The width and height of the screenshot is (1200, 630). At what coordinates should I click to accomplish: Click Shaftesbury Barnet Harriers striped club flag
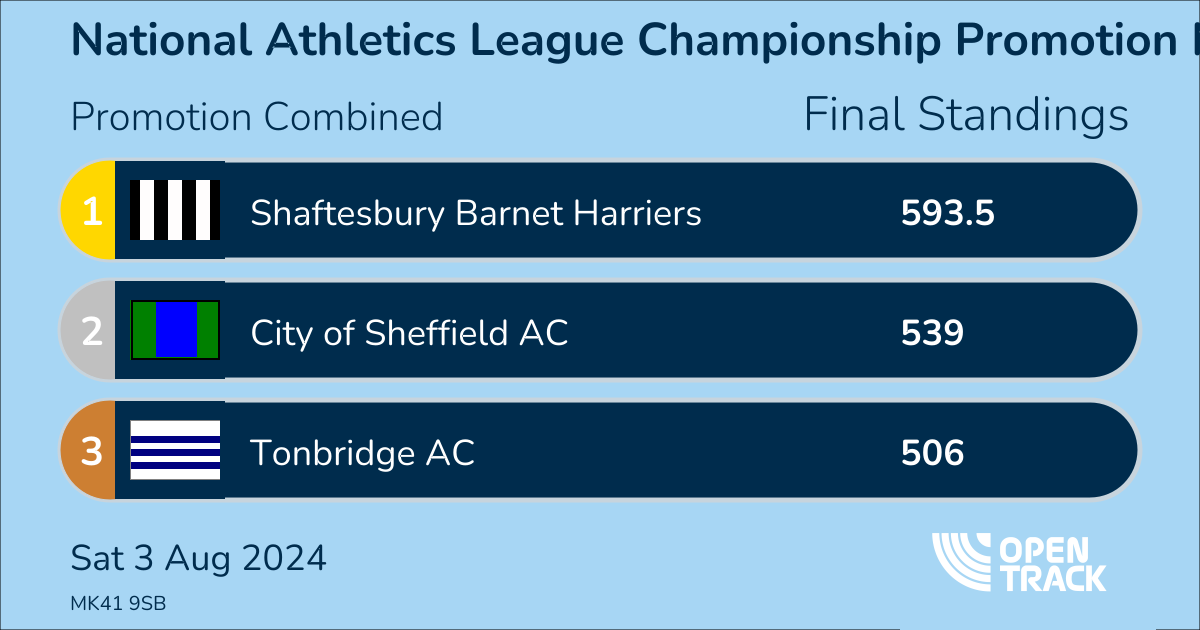click(x=175, y=211)
